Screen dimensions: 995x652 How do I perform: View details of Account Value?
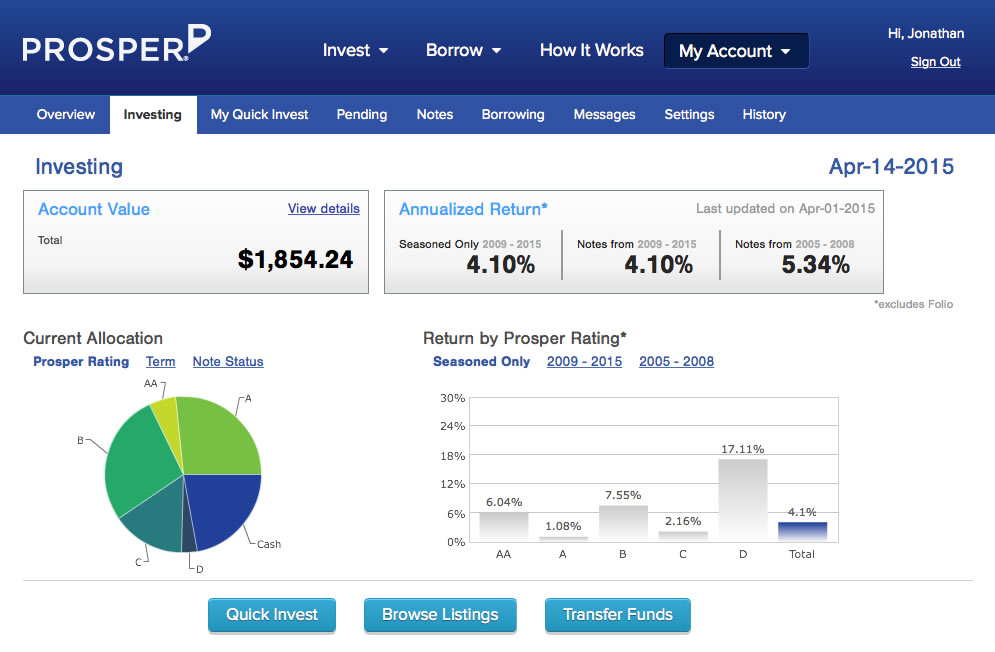pyautogui.click(x=323, y=208)
